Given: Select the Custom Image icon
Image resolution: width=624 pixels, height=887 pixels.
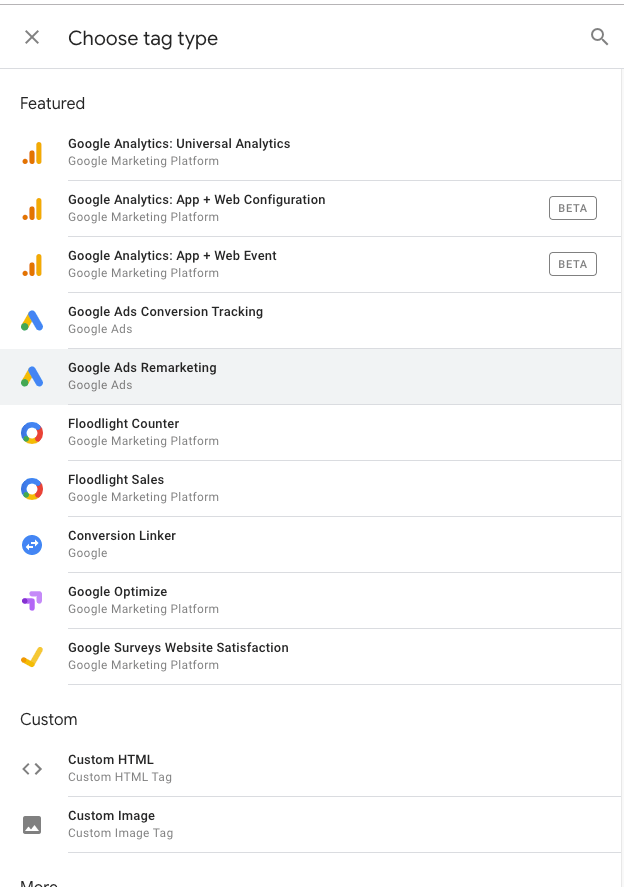Looking at the screenshot, I should coord(32,824).
